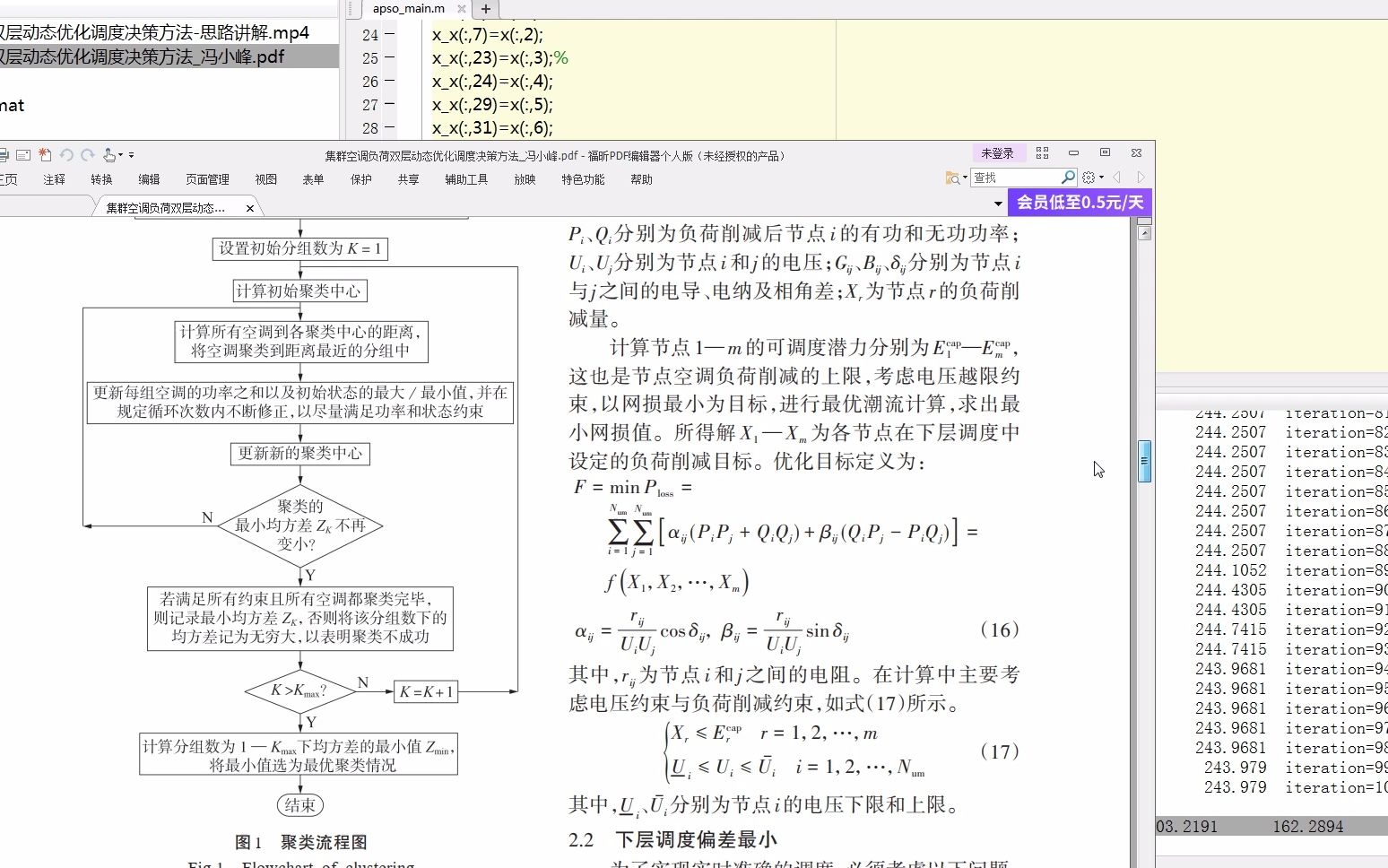The height and width of the screenshot is (868, 1388).
Task: Click the equation number (17) in the PDF
Action: 1000,751
